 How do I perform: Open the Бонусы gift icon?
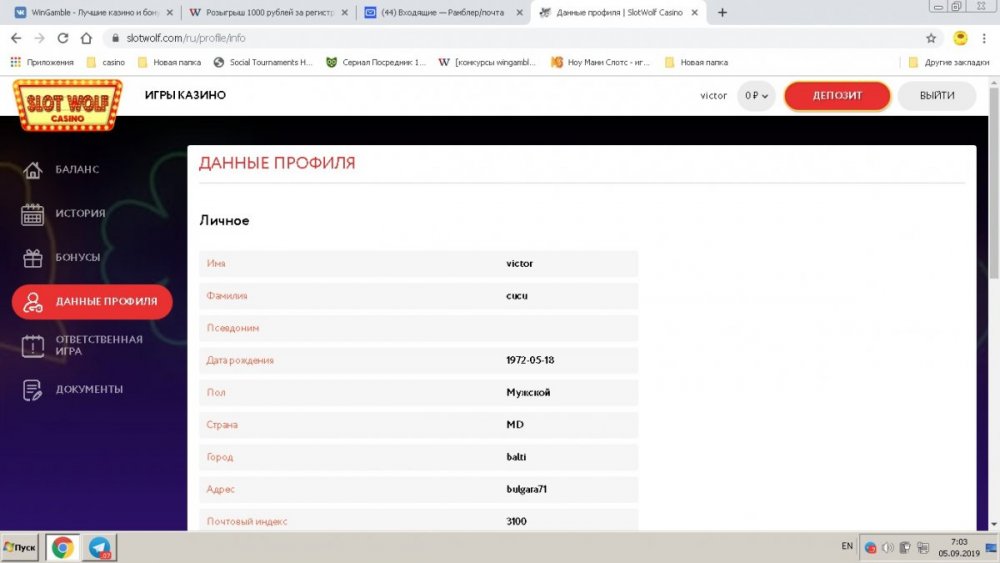tap(33, 258)
